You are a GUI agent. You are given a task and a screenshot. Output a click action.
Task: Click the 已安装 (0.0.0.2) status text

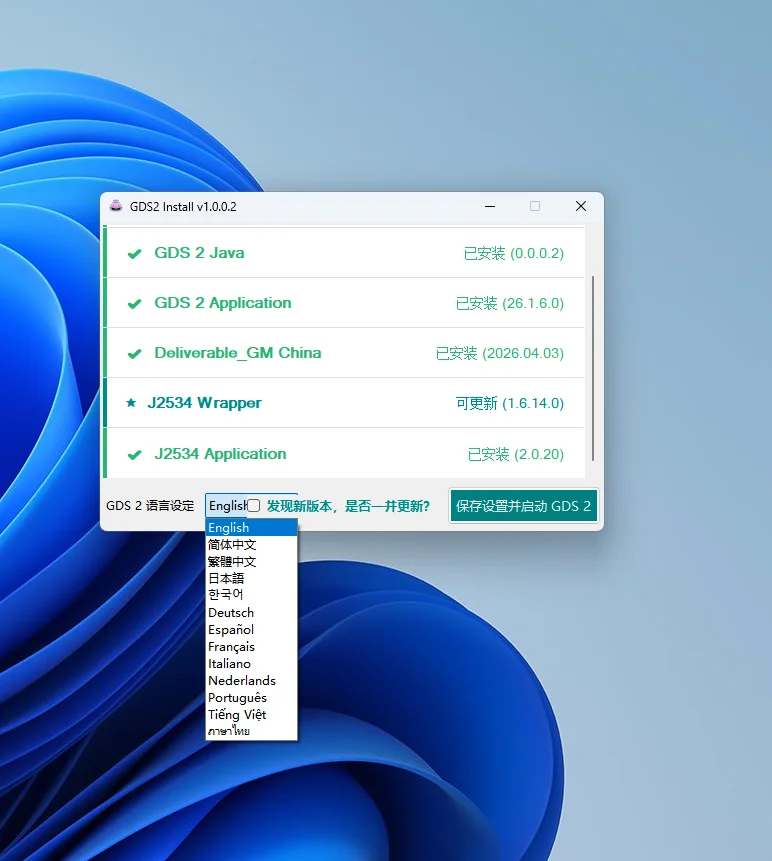[x=514, y=253]
